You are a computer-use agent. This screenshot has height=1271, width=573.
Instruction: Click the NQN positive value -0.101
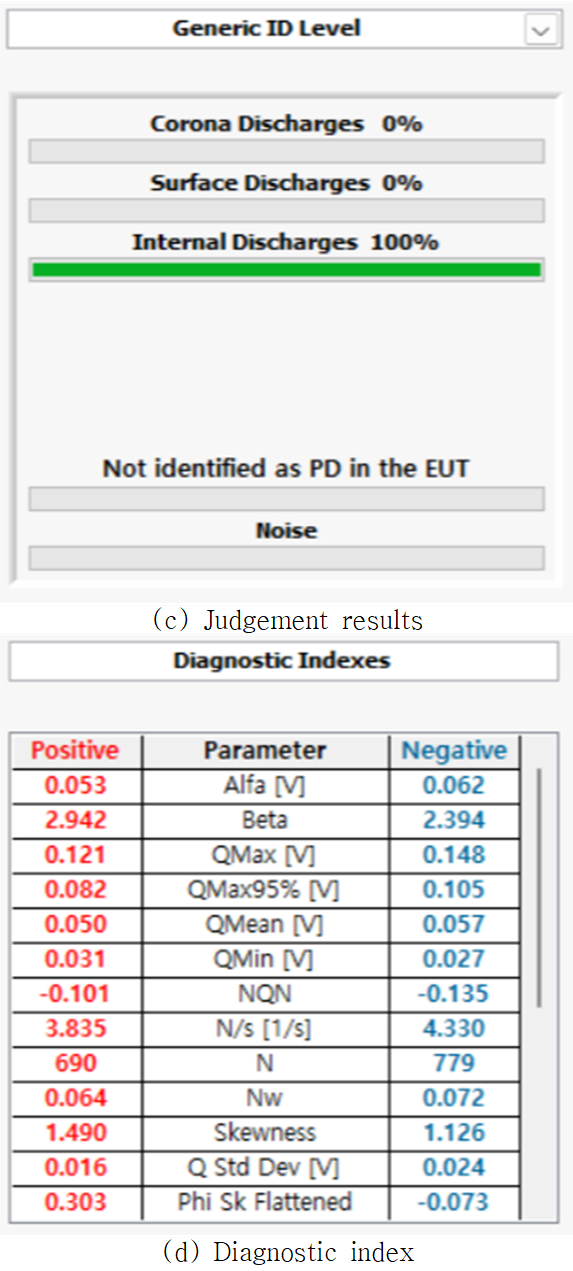75,994
